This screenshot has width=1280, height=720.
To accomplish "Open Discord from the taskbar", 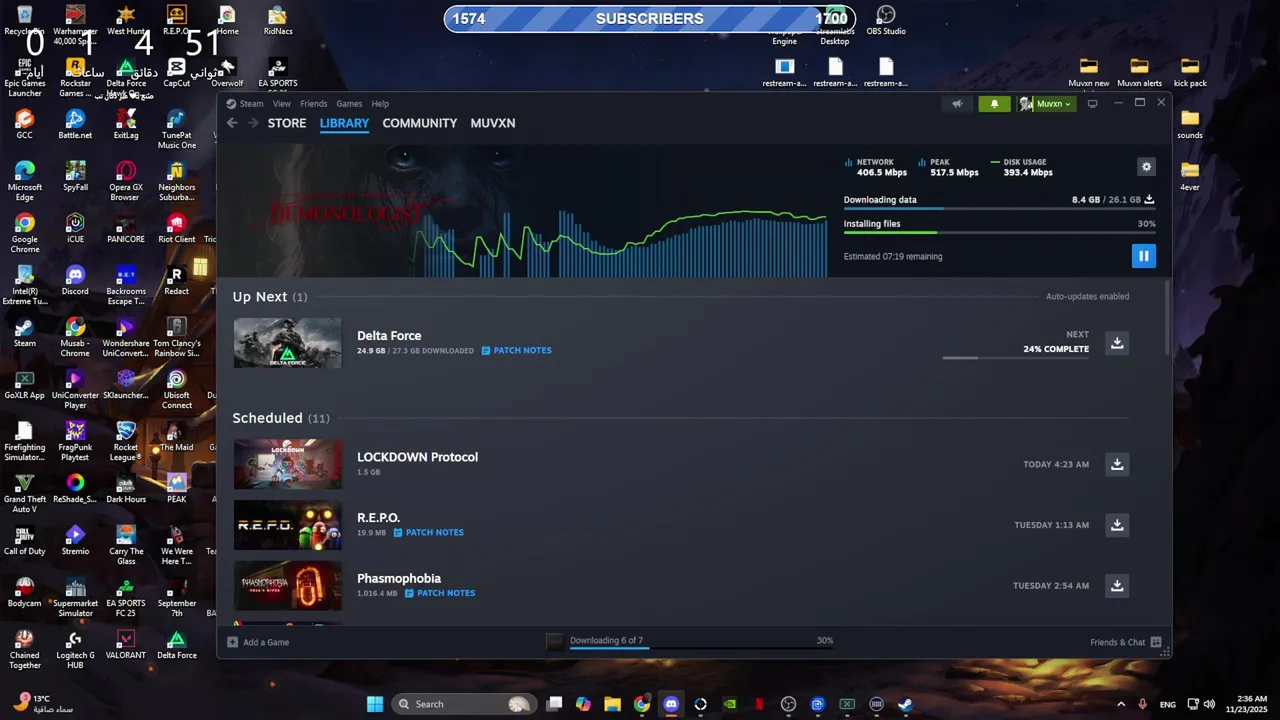I will tap(671, 704).
